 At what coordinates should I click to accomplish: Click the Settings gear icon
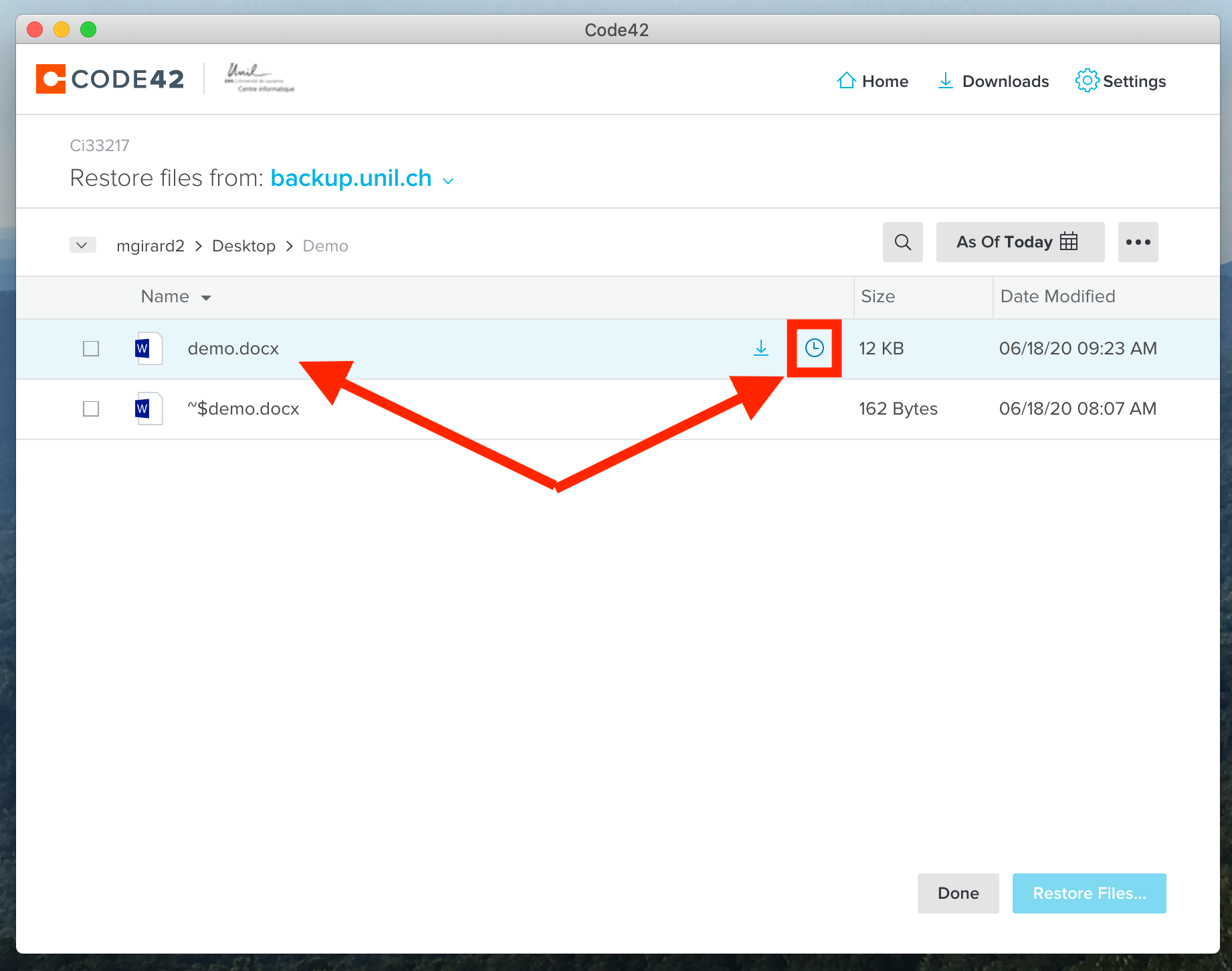tap(1087, 81)
